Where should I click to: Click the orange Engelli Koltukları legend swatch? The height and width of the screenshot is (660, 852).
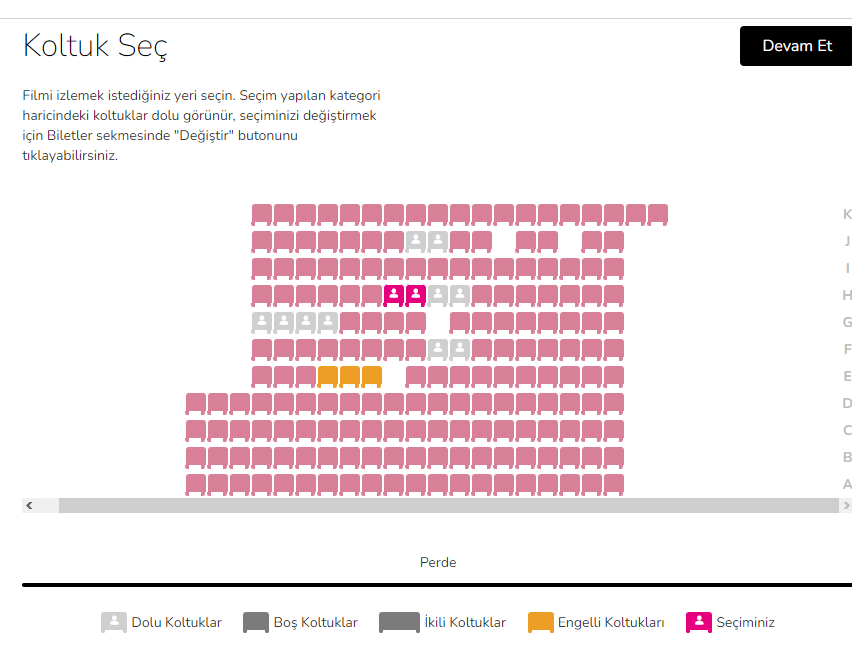[x=541, y=622]
